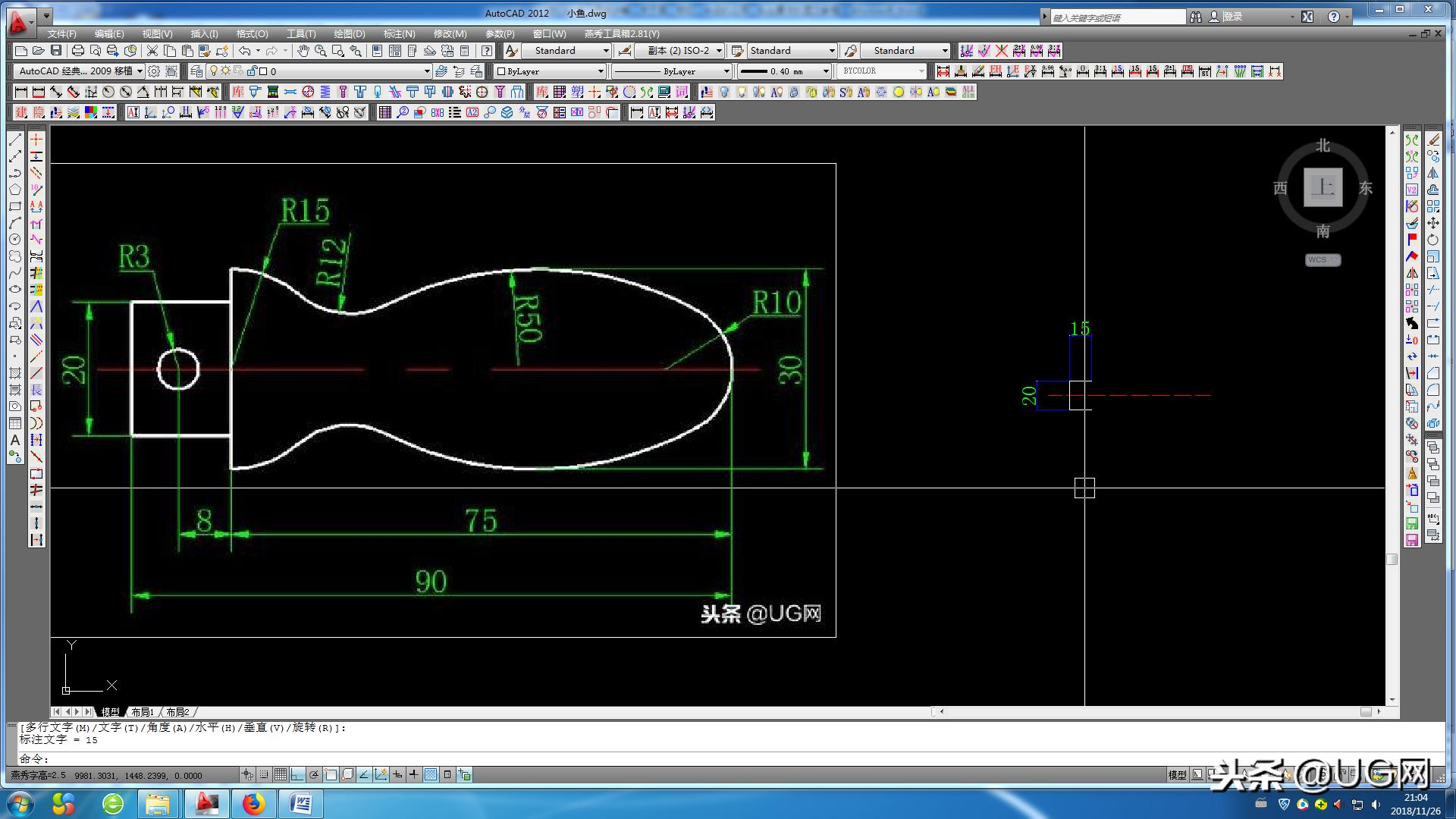Toggle Grid display in status bar
This screenshot has height=819, width=1456.
(281, 774)
